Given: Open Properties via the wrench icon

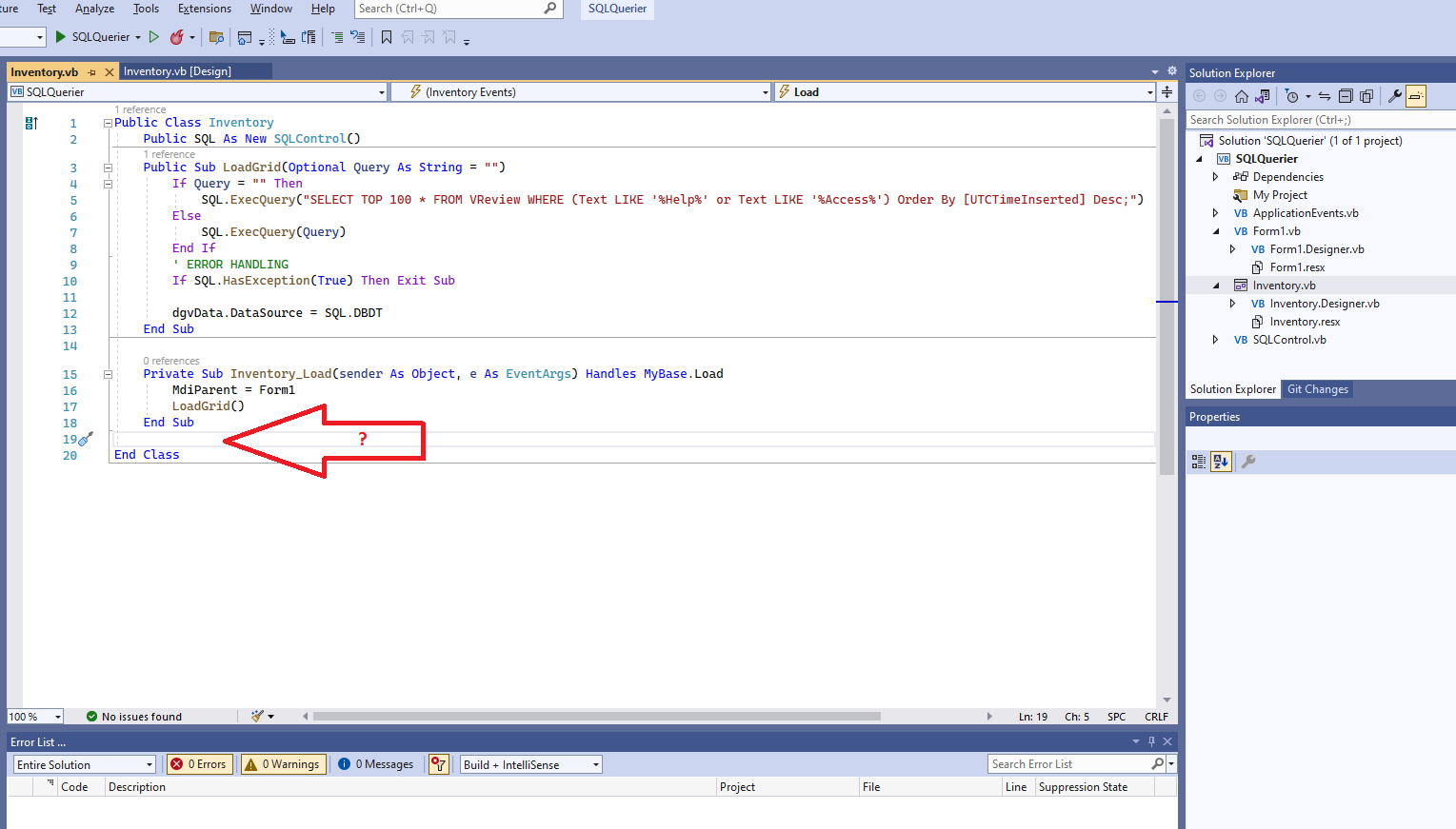Looking at the screenshot, I should [1394, 96].
